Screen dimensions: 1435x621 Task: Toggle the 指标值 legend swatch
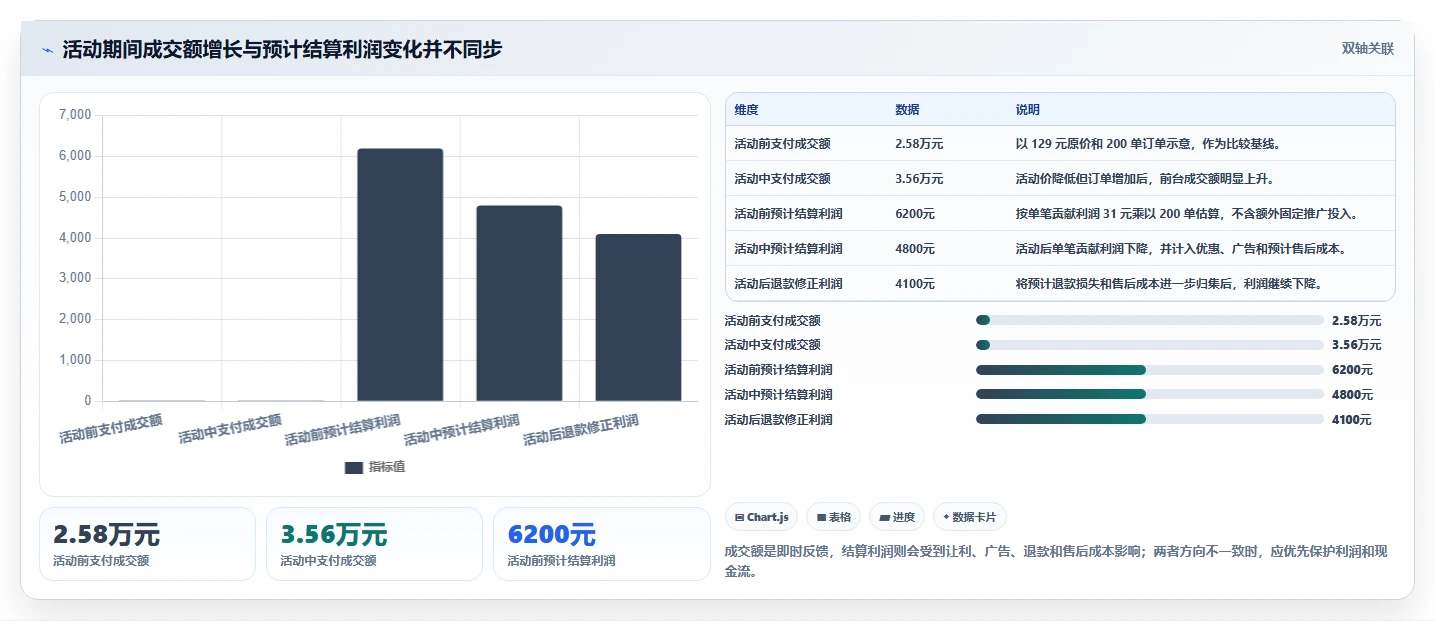click(354, 467)
